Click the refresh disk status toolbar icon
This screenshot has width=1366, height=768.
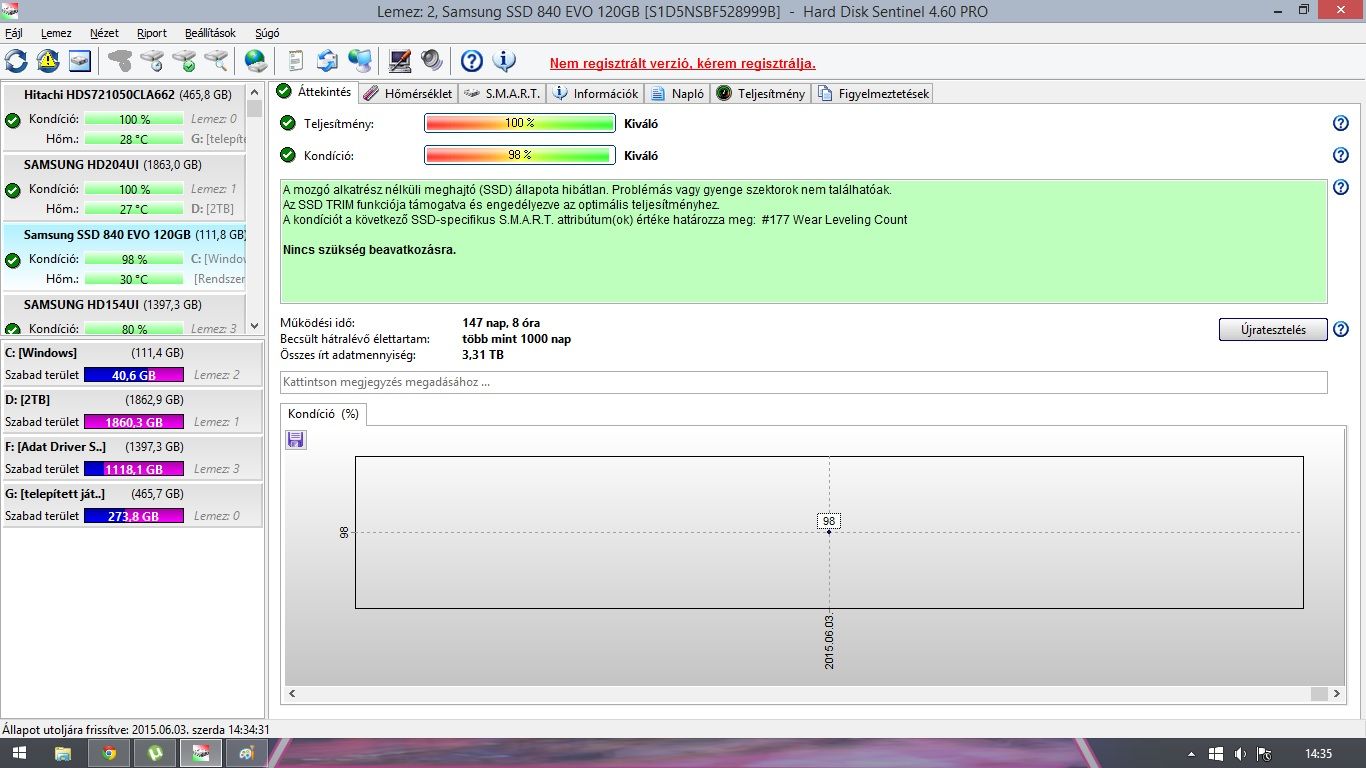click(16, 61)
